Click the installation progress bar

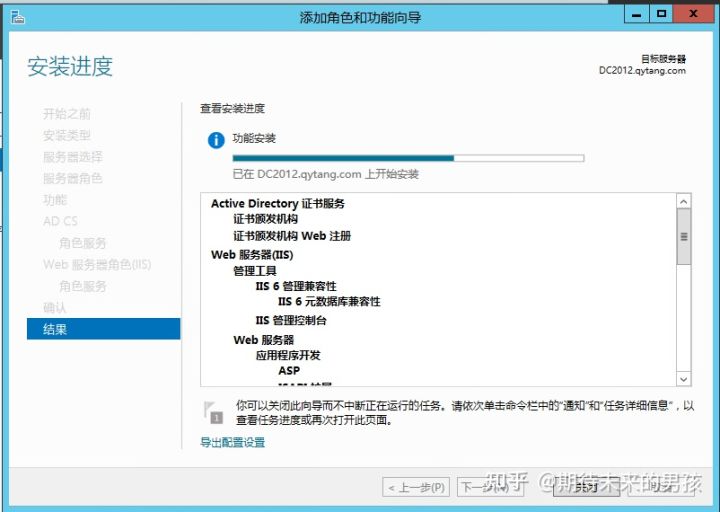coord(408,158)
